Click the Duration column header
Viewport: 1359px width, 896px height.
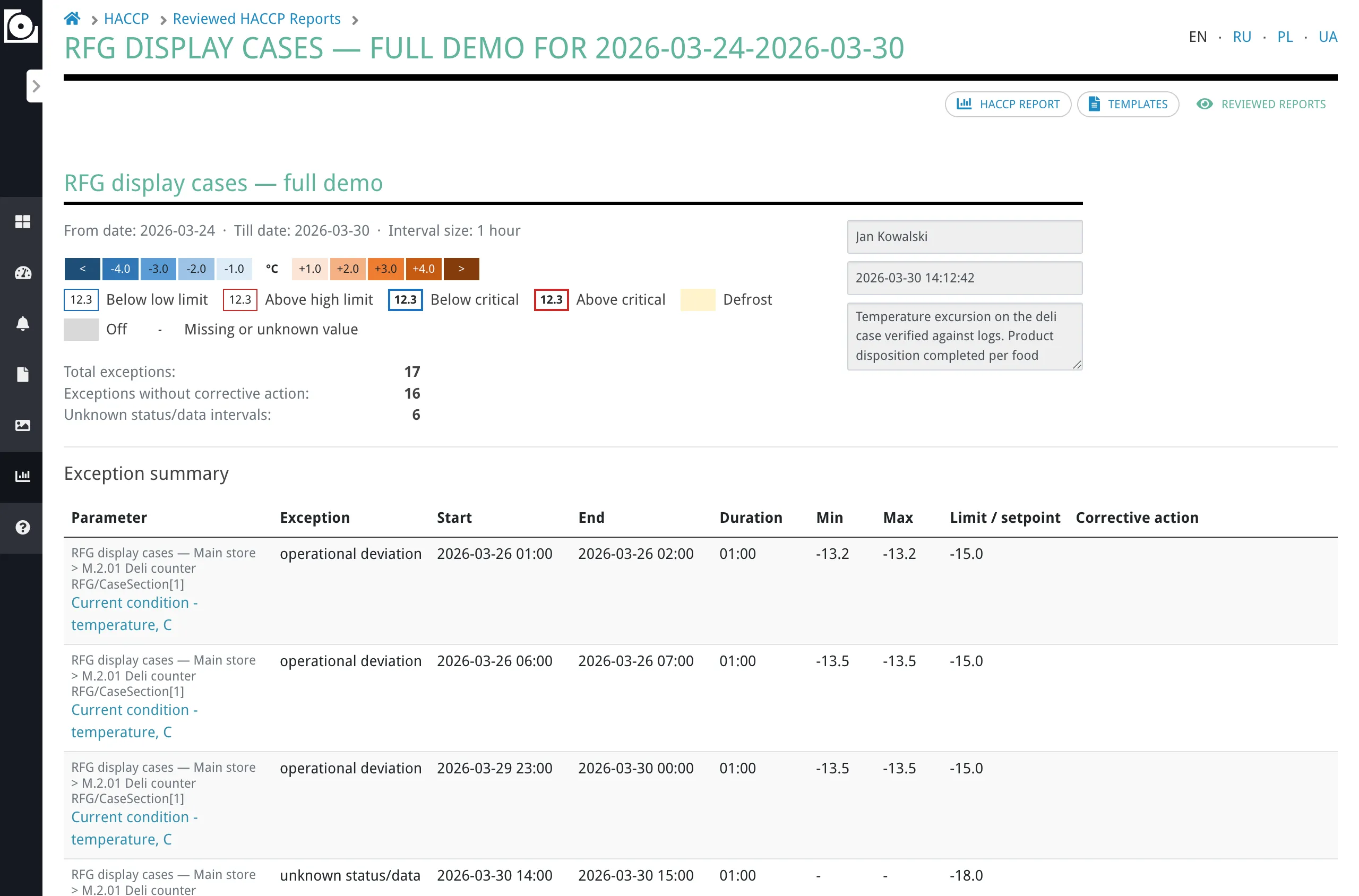[x=751, y=518]
